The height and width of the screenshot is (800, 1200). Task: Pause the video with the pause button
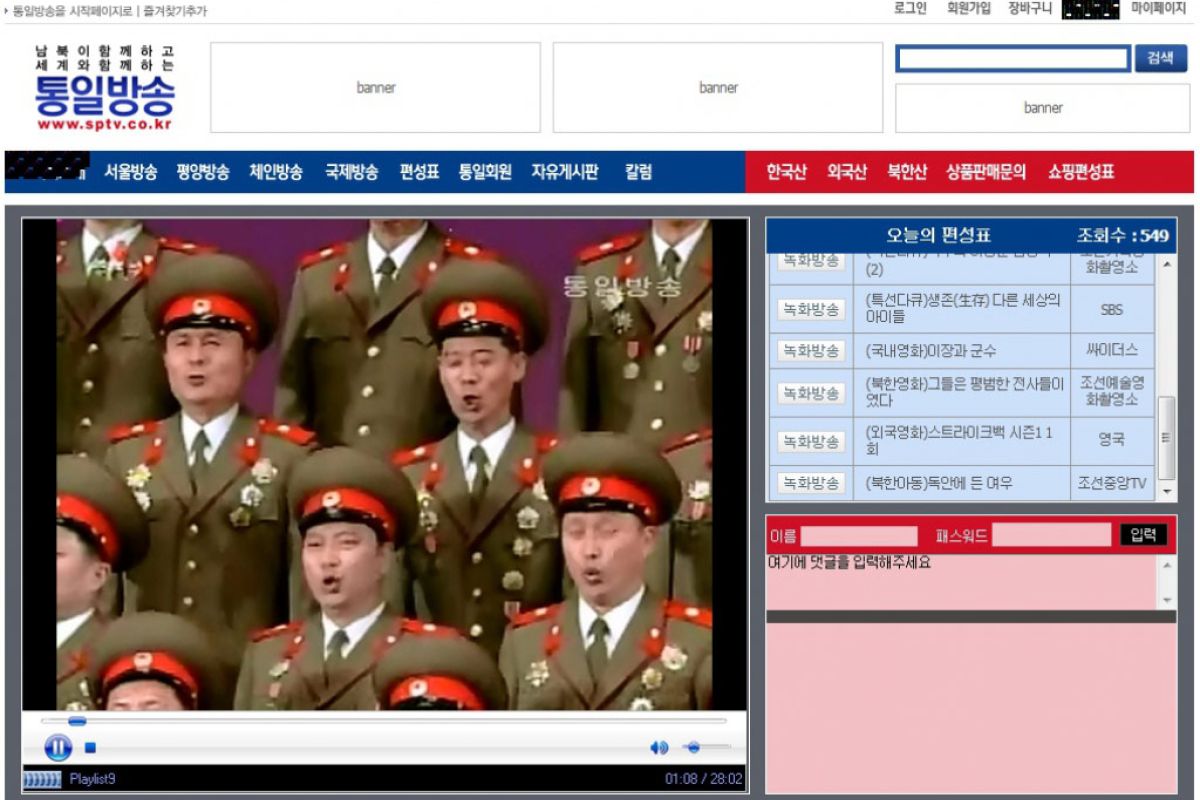[58, 747]
